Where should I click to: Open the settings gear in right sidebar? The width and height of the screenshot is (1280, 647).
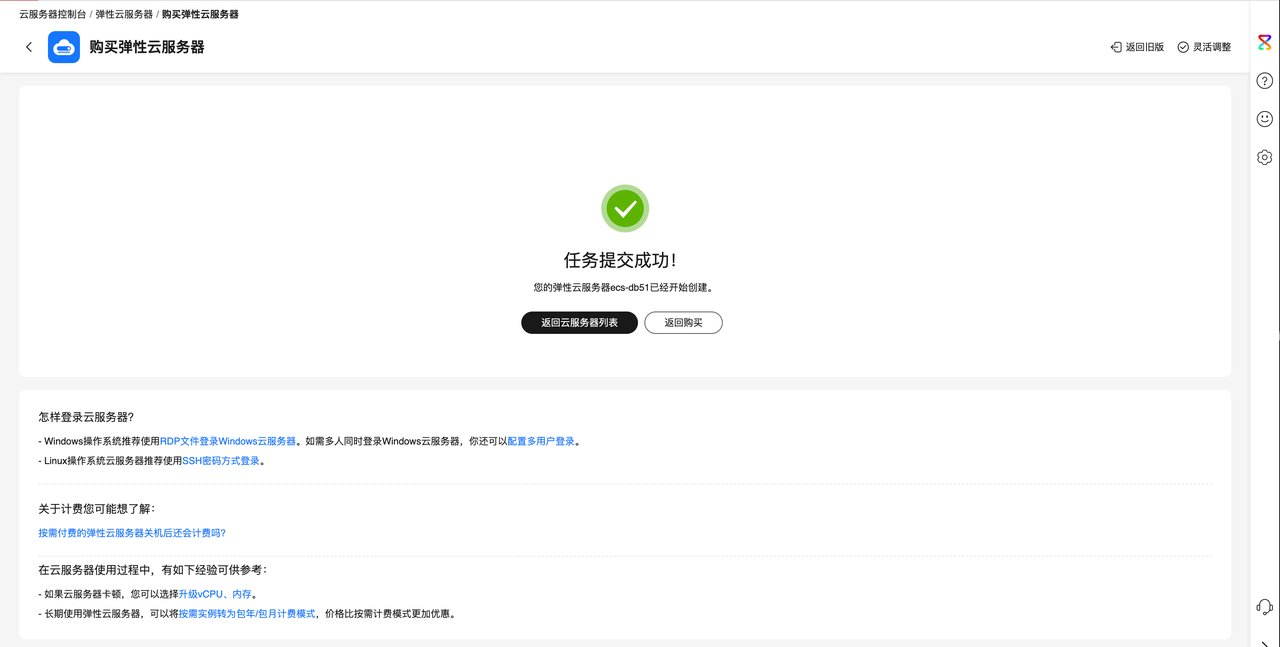(x=1265, y=157)
